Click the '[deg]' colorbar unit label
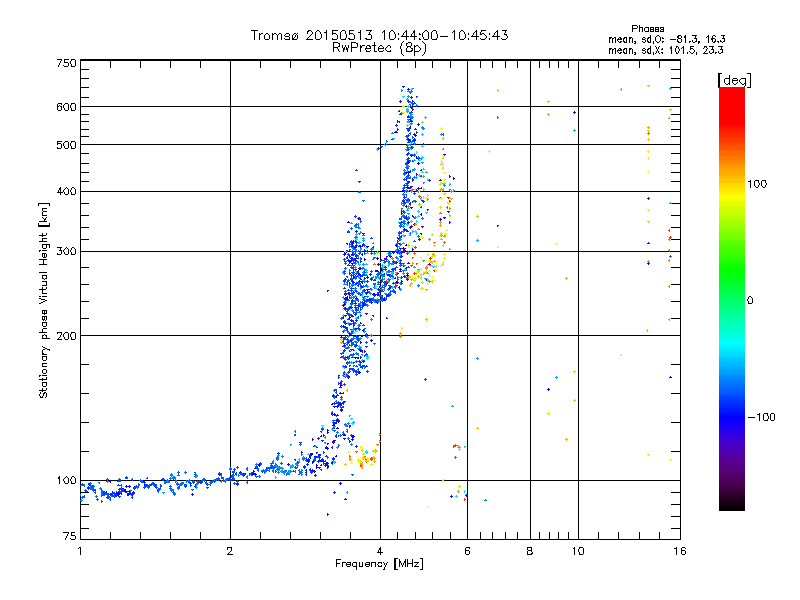 [x=734, y=80]
